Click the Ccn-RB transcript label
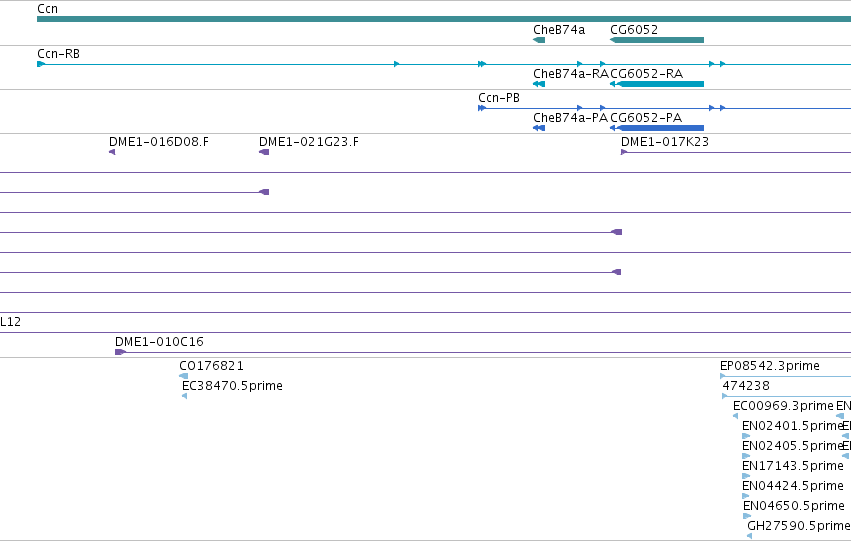The image size is (851, 541). click(59, 54)
